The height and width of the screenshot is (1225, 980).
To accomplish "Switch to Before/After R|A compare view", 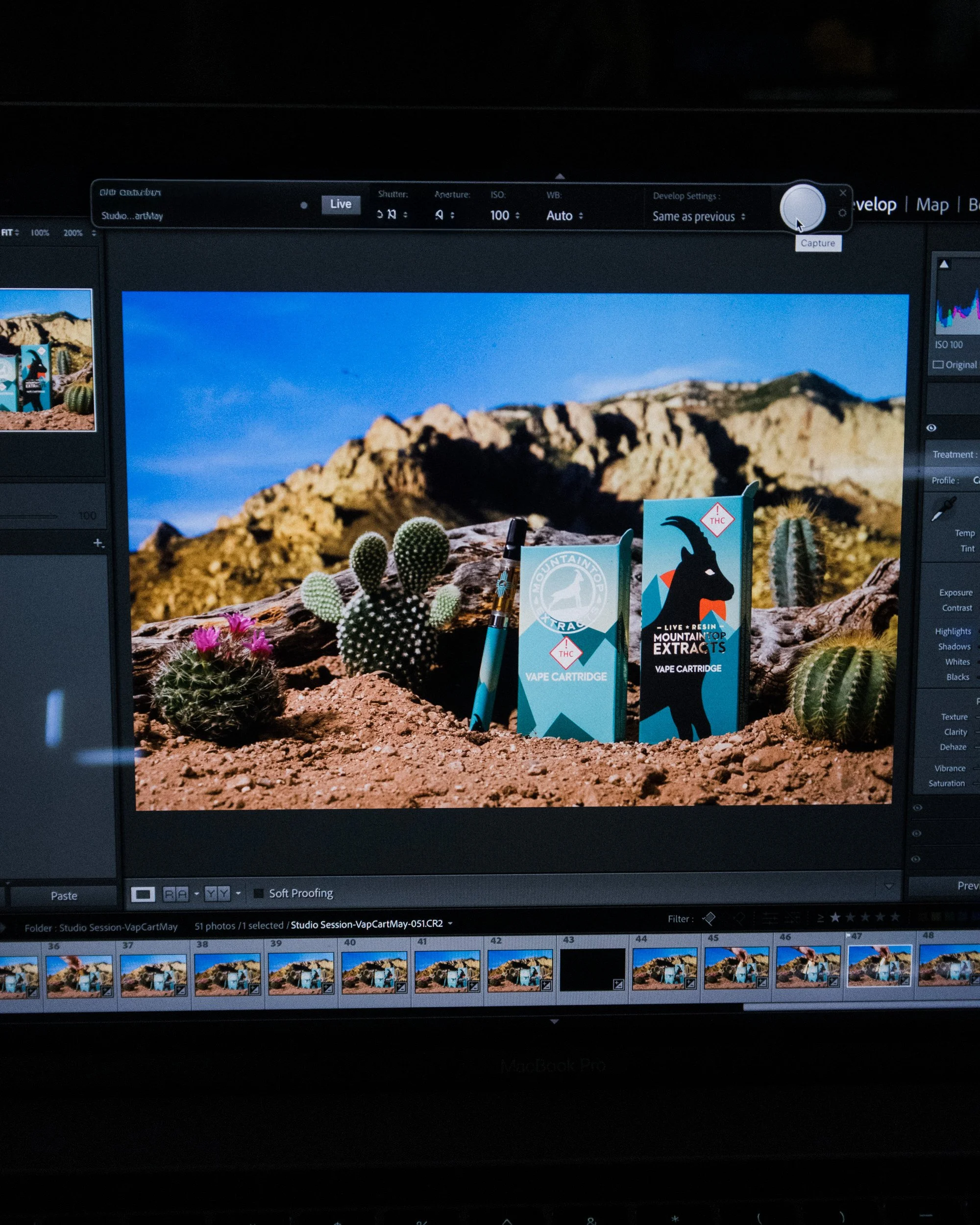I will click(x=175, y=894).
